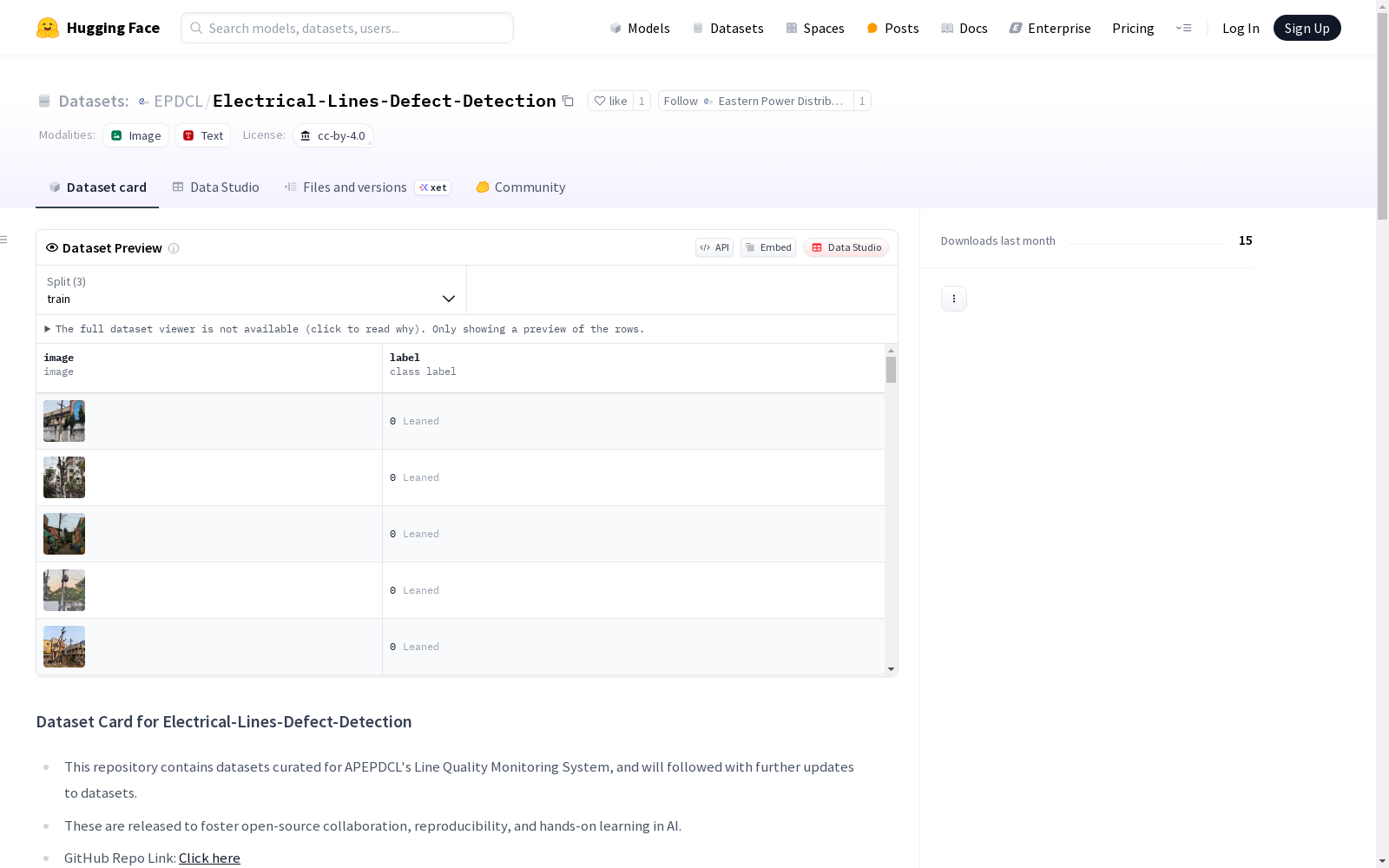
Task: Open the navigation overflow menu icon
Action: click(x=1183, y=28)
